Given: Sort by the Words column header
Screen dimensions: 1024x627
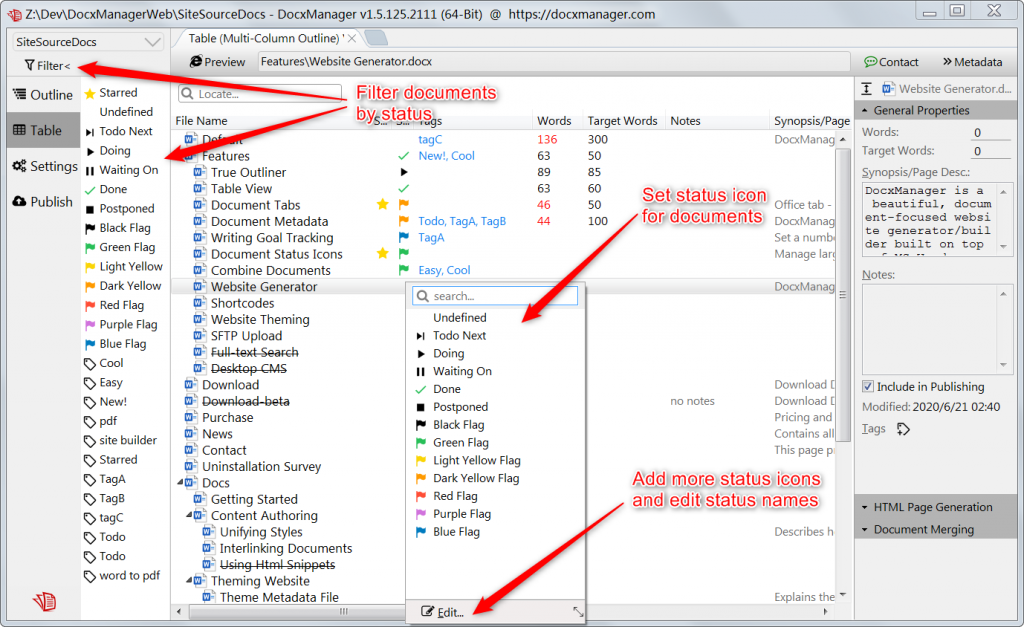Looking at the screenshot, I should point(554,121).
